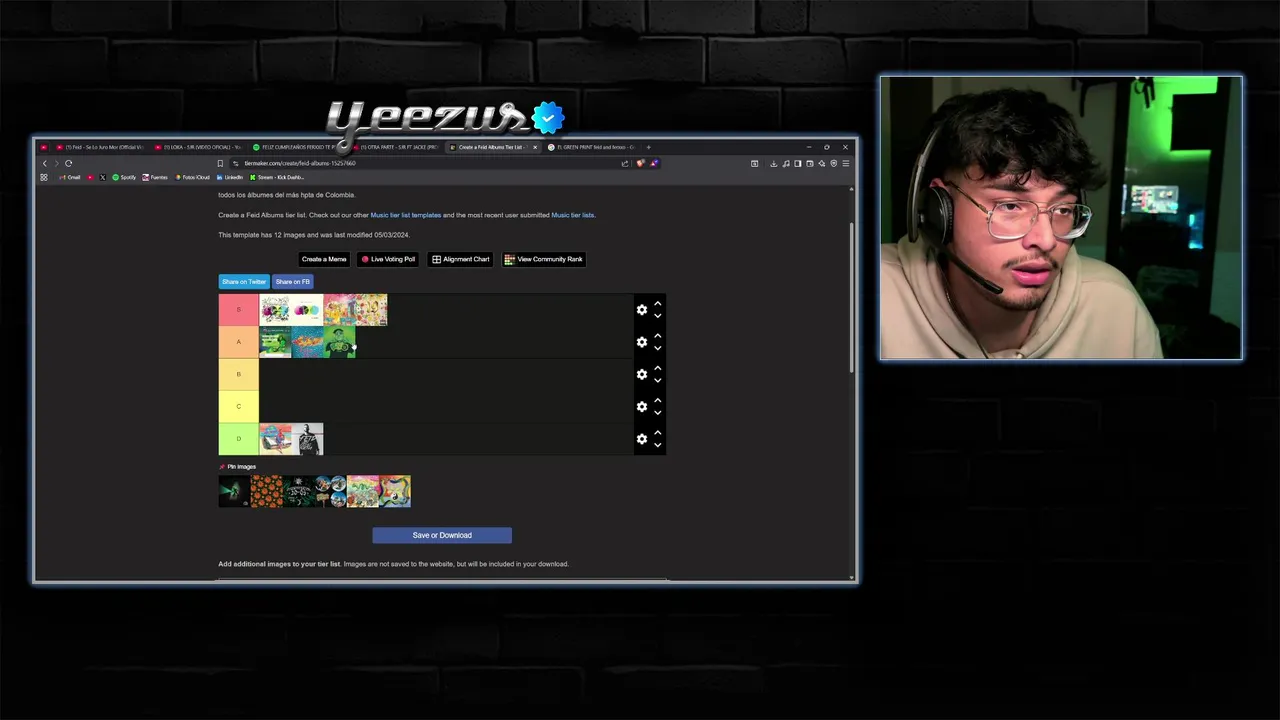This screenshot has height=720, width=1280.
Task: Click the orange A tier label
Action: [x=239, y=342]
